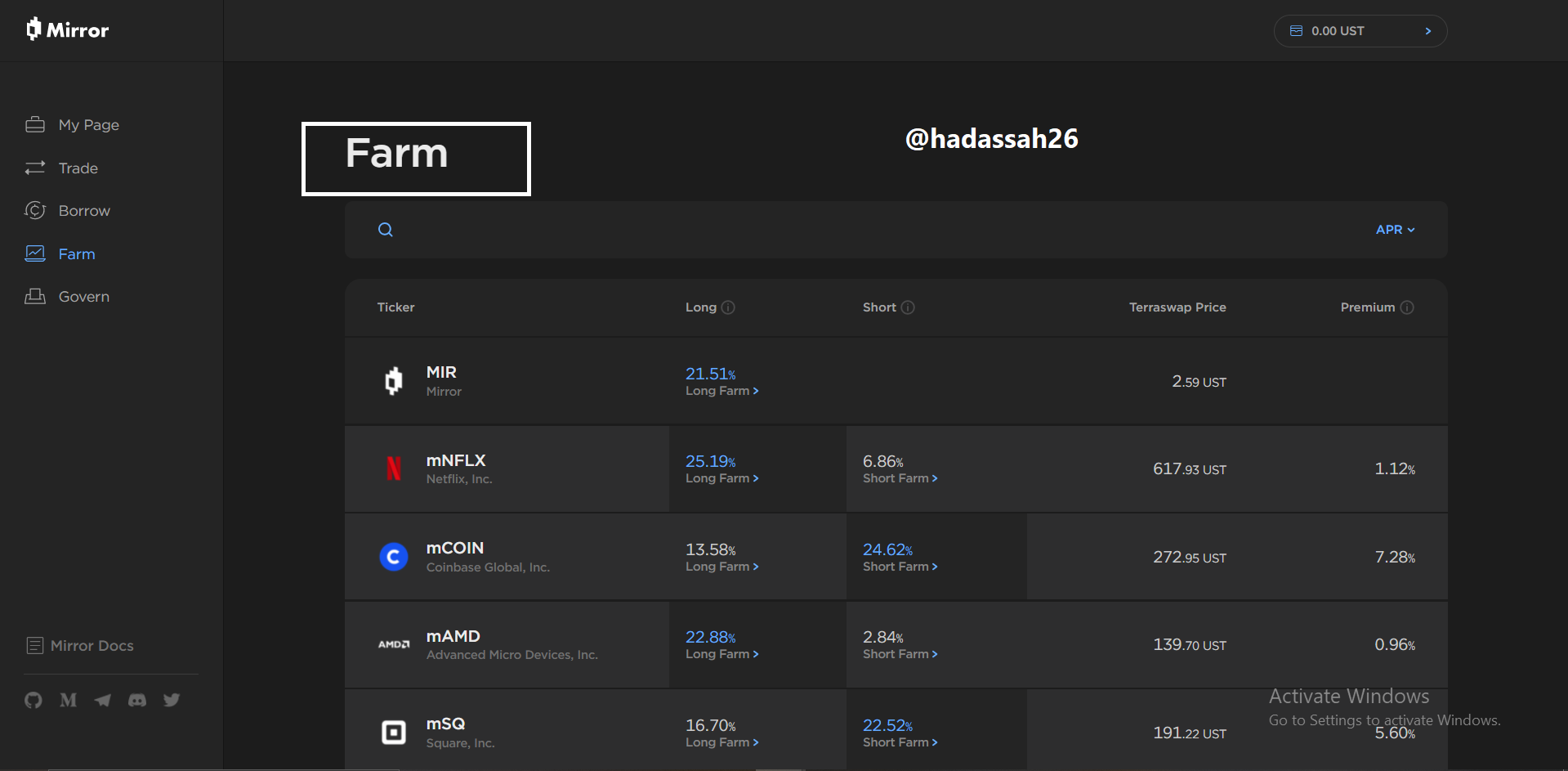Click the Mirror logo in the header
The width and height of the screenshot is (1568, 771).
(68, 29)
